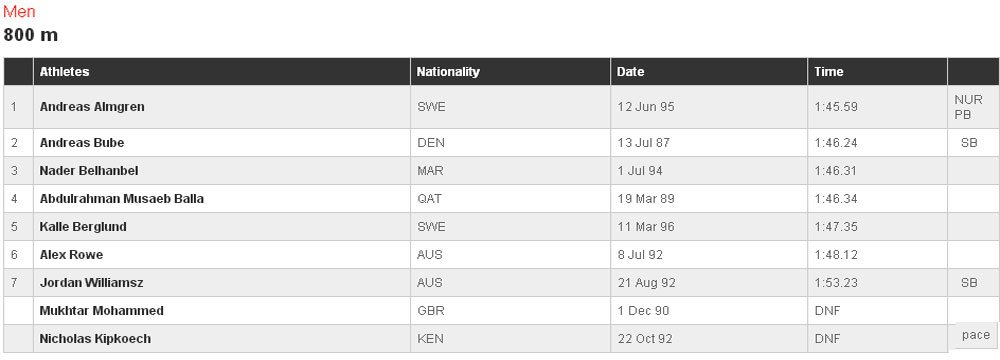Viewport: 1000px width, 360px height.
Task: Click the 800 m event title
Action: [x=31, y=34]
